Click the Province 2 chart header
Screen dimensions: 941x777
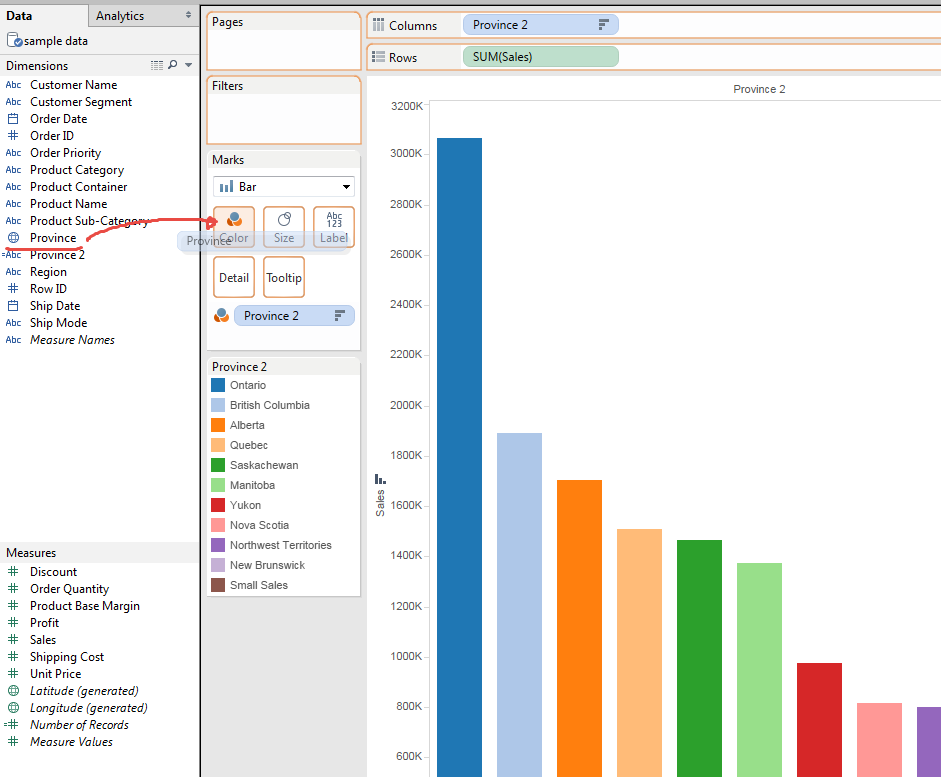759,89
